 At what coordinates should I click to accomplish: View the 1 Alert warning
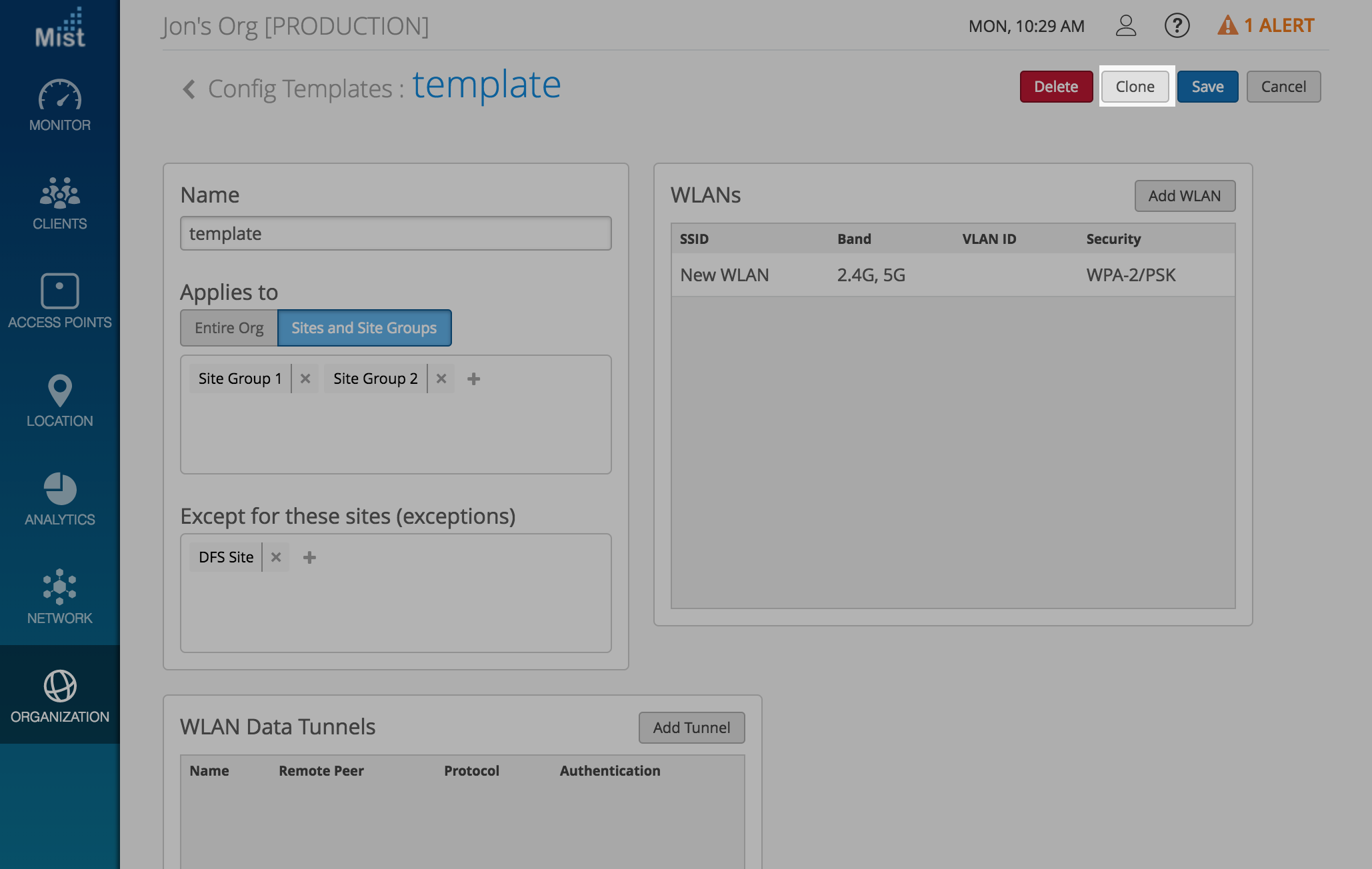pyautogui.click(x=1265, y=26)
